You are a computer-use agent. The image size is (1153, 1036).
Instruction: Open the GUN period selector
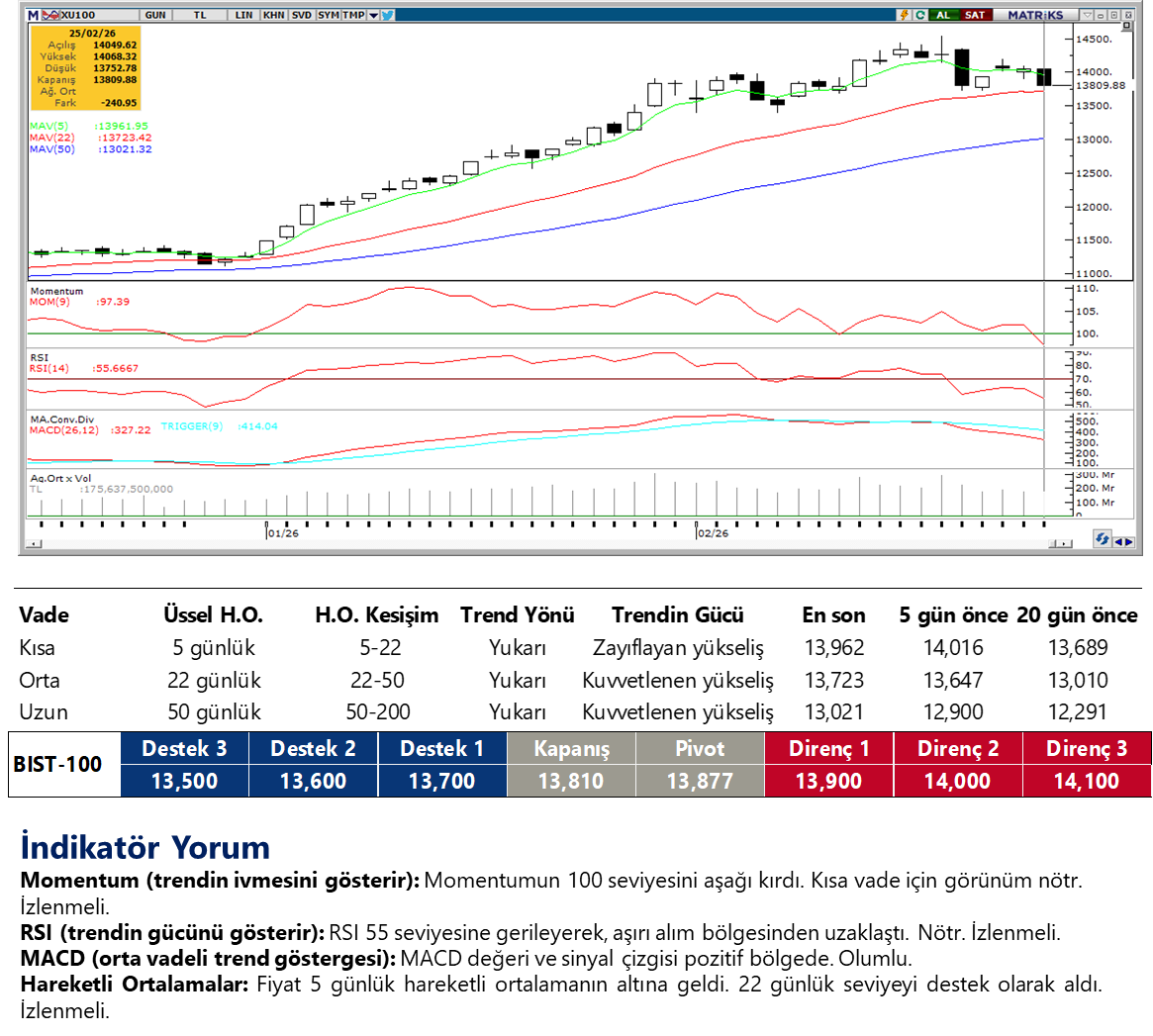(155, 15)
